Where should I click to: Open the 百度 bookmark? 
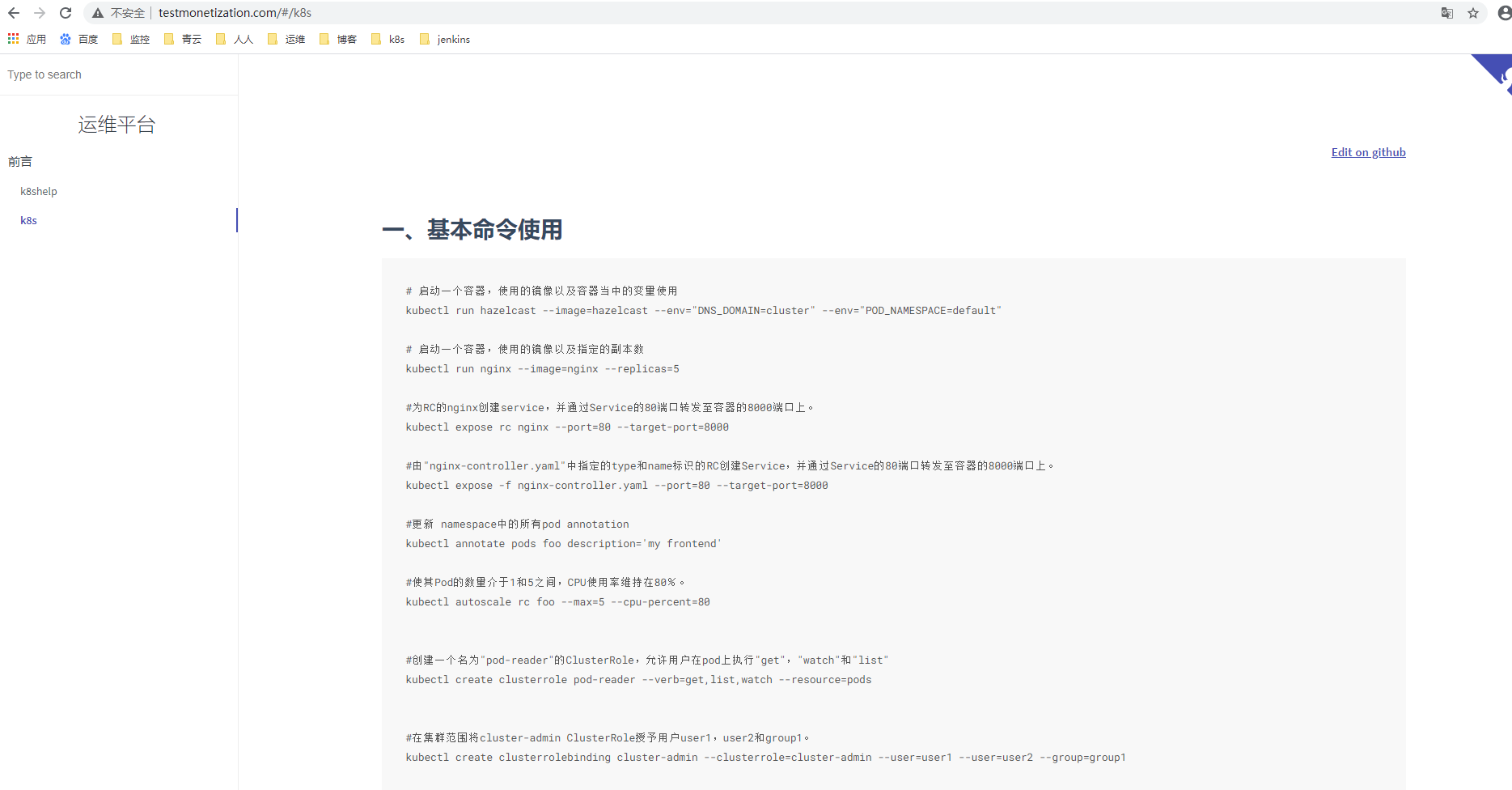(79, 39)
